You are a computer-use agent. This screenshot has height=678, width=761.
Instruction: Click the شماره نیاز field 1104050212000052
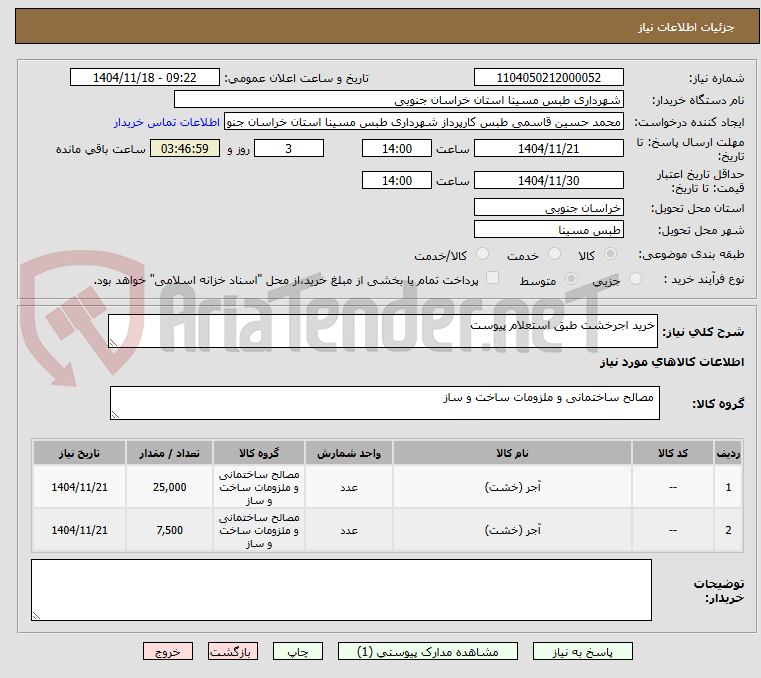(x=548, y=77)
